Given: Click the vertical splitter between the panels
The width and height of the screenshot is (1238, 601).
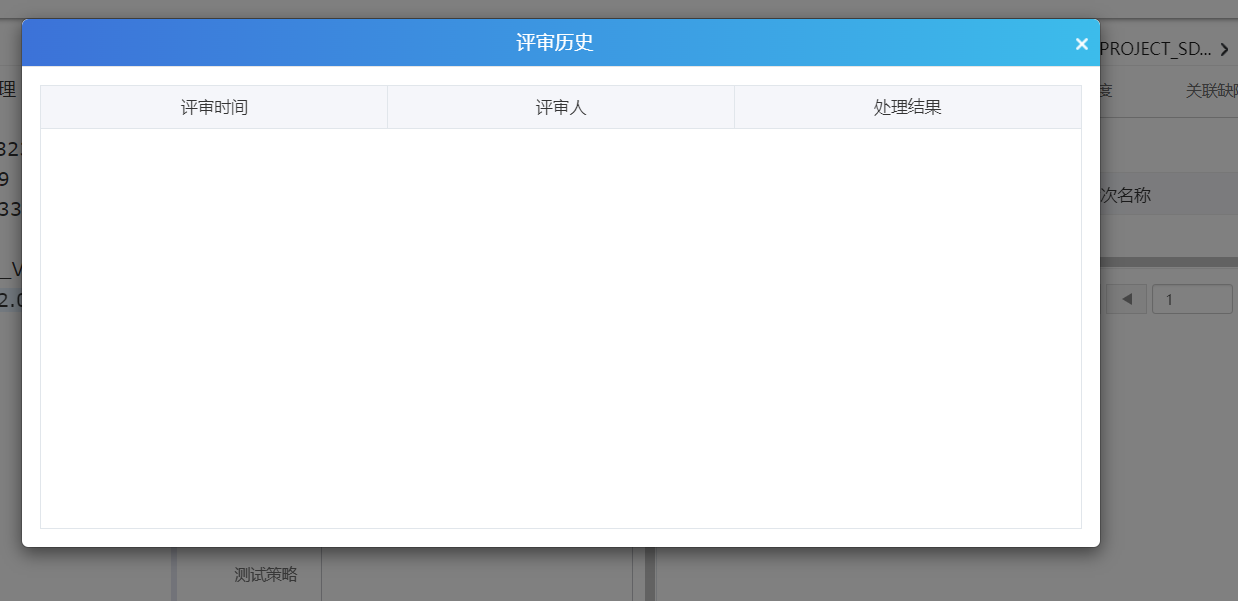Looking at the screenshot, I should point(649,574).
